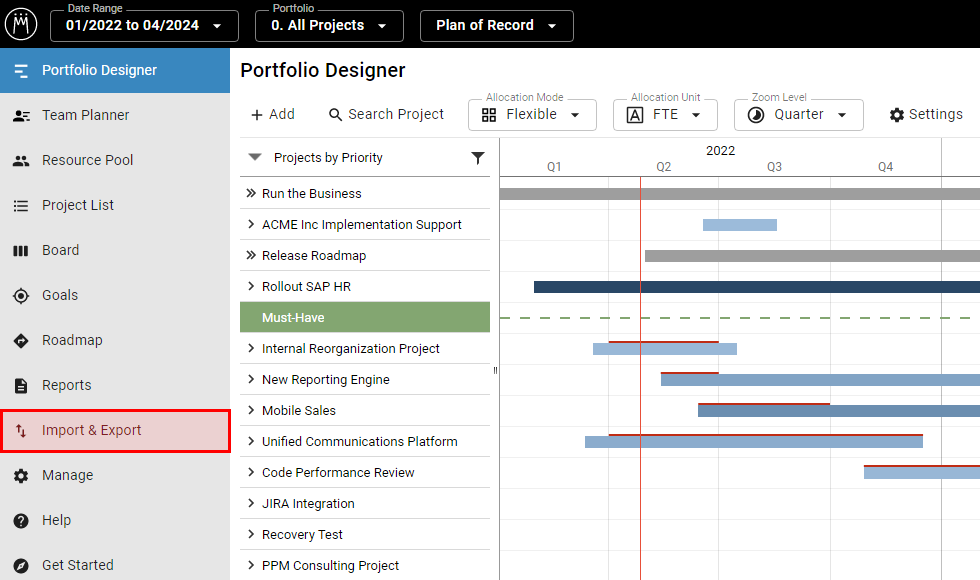The height and width of the screenshot is (580, 980).
Task: Open the Roadmap page
Action: click(72, 340)
